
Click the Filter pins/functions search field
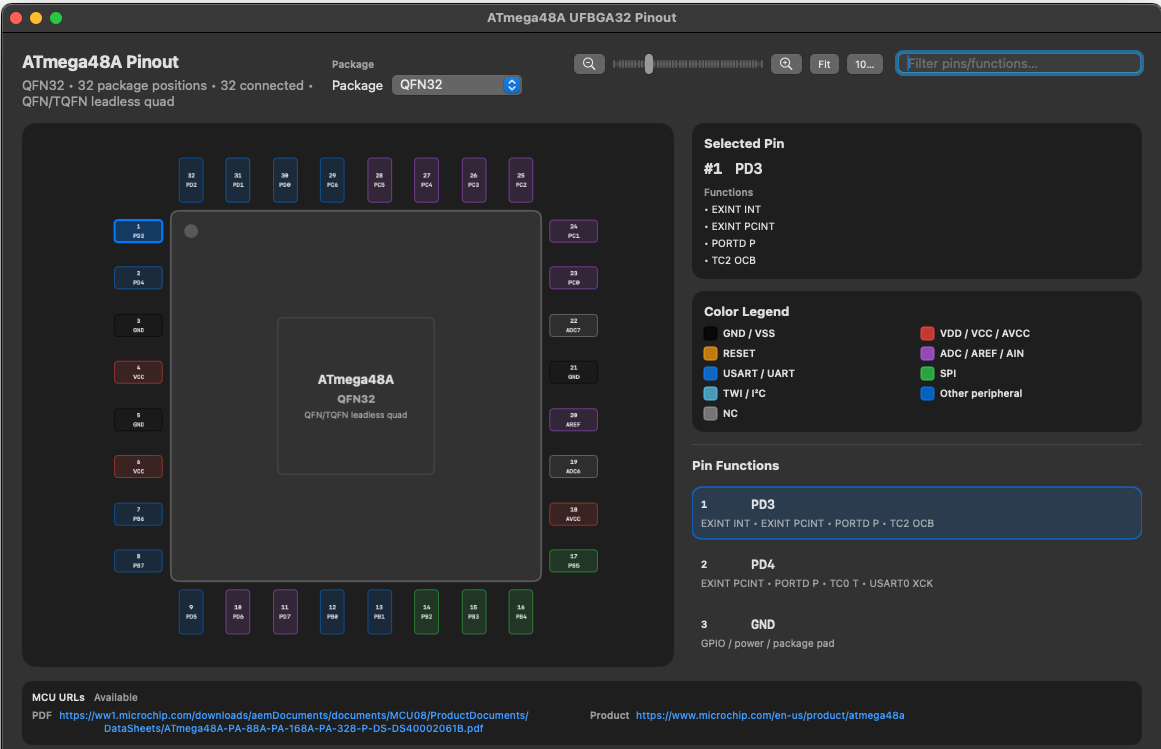pyautogui.click(x=1020, y=64)
